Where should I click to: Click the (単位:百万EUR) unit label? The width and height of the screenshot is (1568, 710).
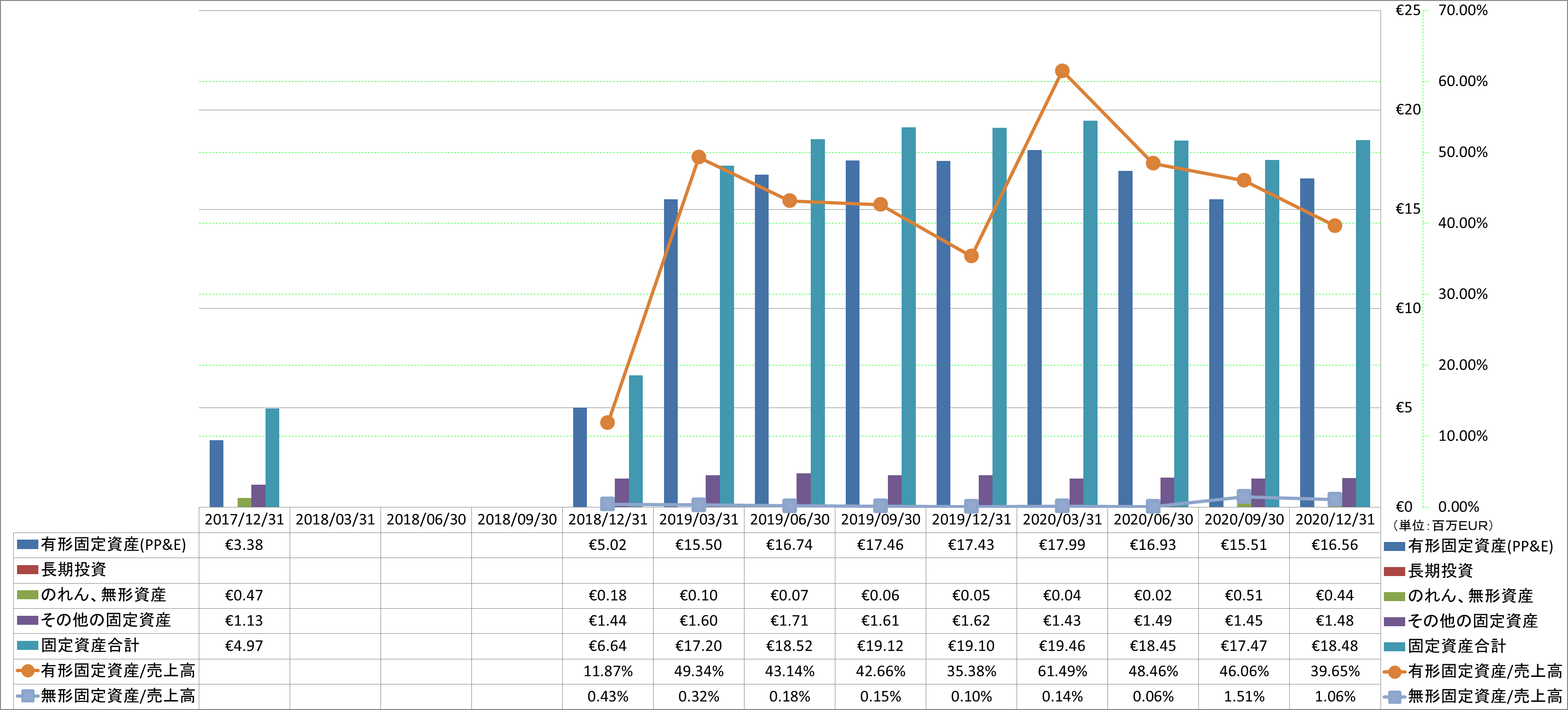[1442, 525]
